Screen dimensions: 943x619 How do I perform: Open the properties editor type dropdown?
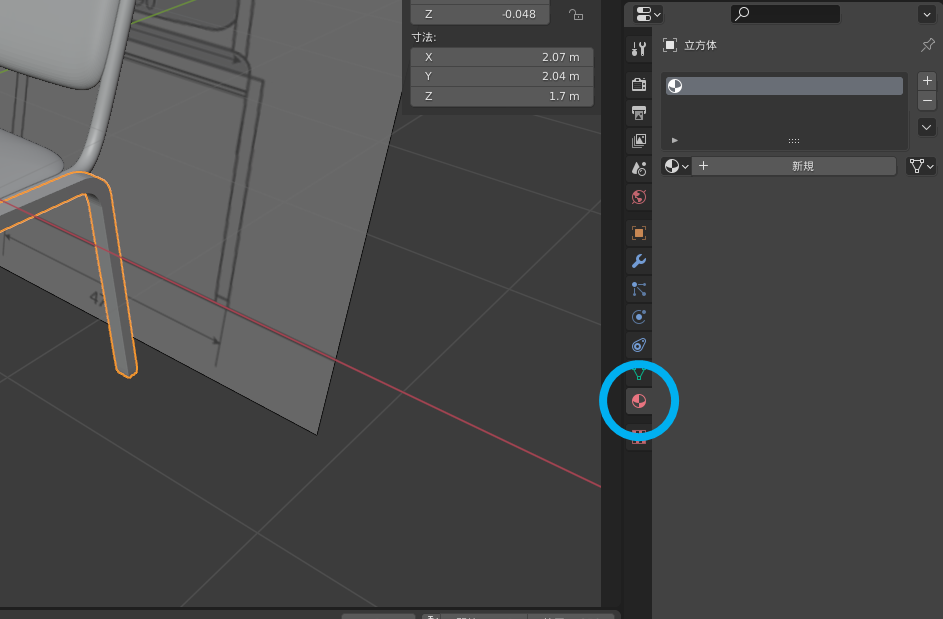pyautogui.click(x=647, y=14)
